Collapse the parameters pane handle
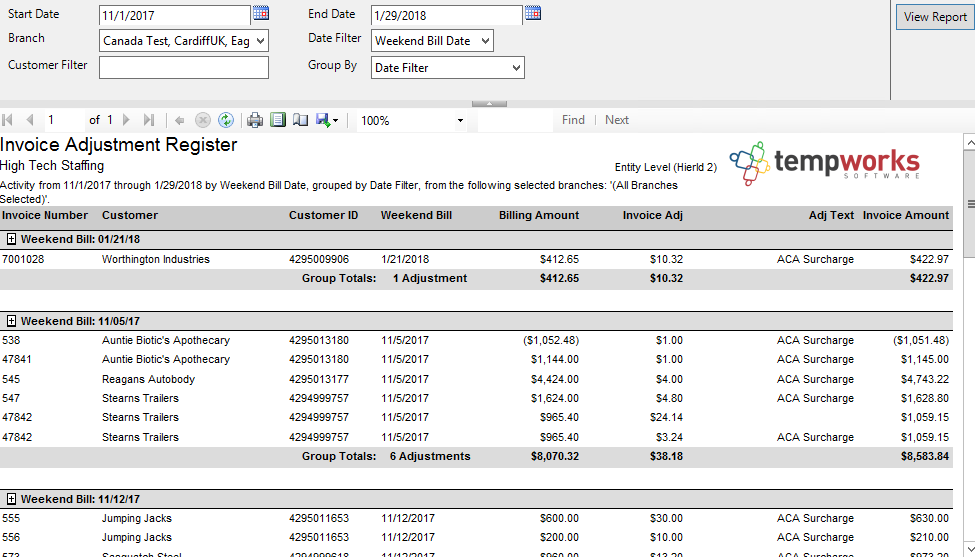The image size is (975, 557). [x=489, y=104]
